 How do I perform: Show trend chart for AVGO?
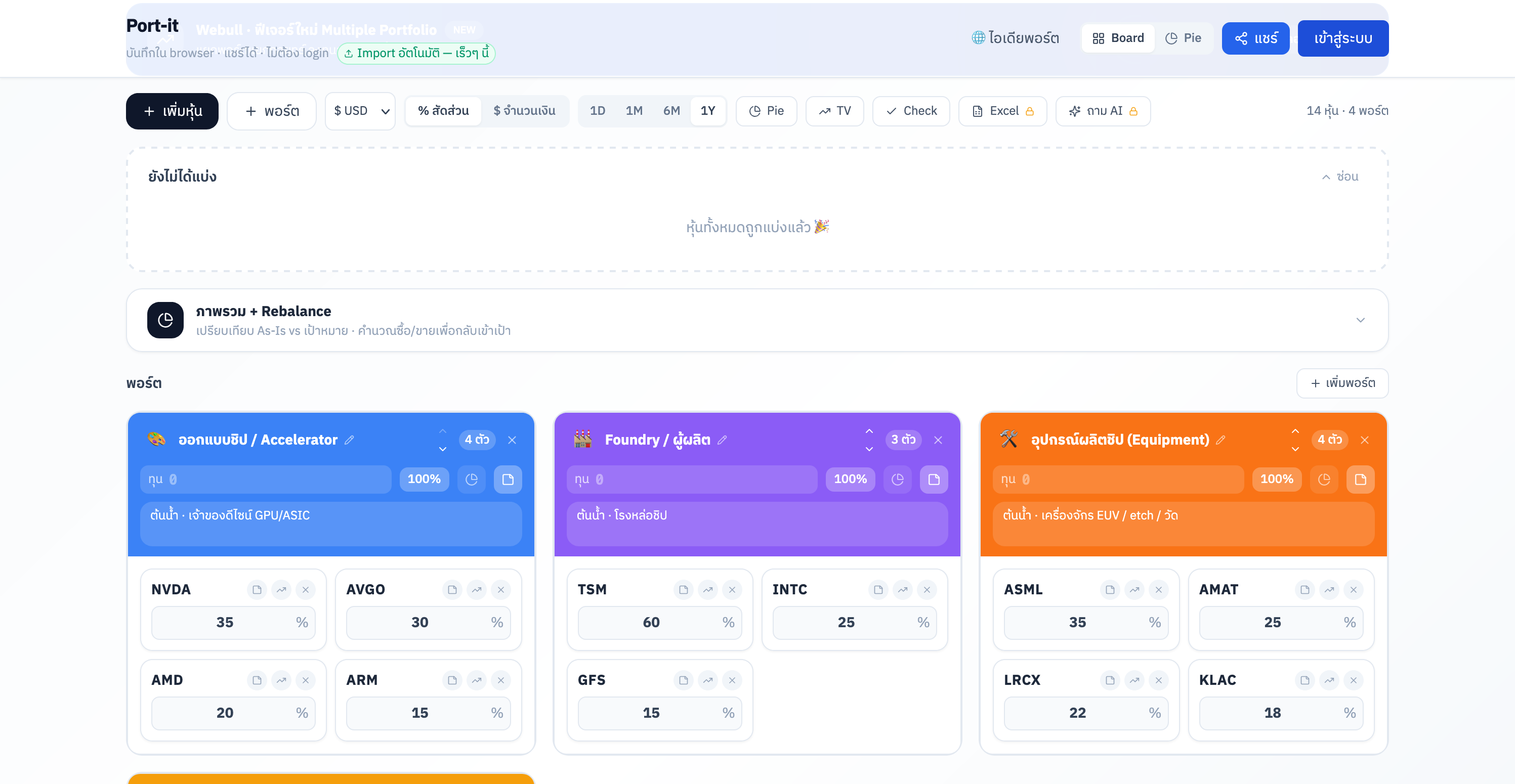tap(477, 589)
